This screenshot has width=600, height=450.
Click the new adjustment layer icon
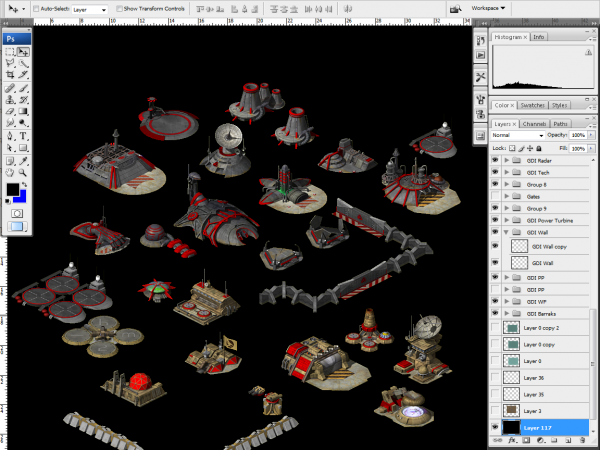coord(540,440)
